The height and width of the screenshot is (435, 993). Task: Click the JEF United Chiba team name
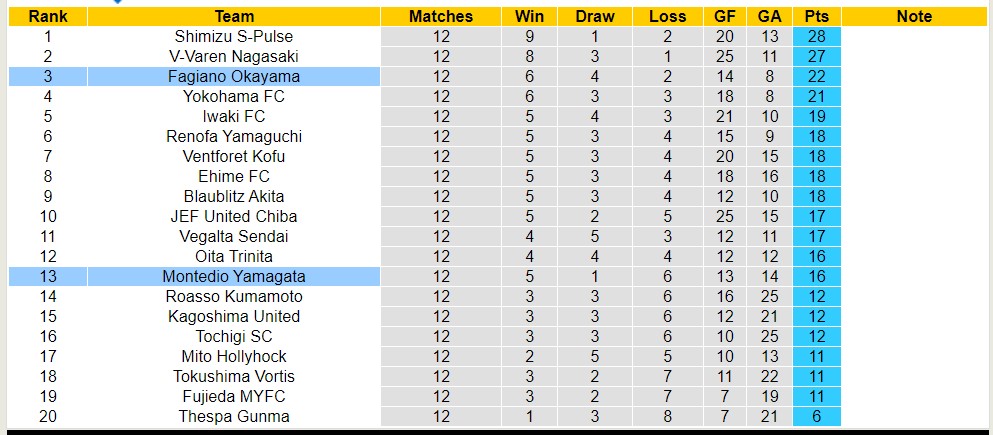234,216
